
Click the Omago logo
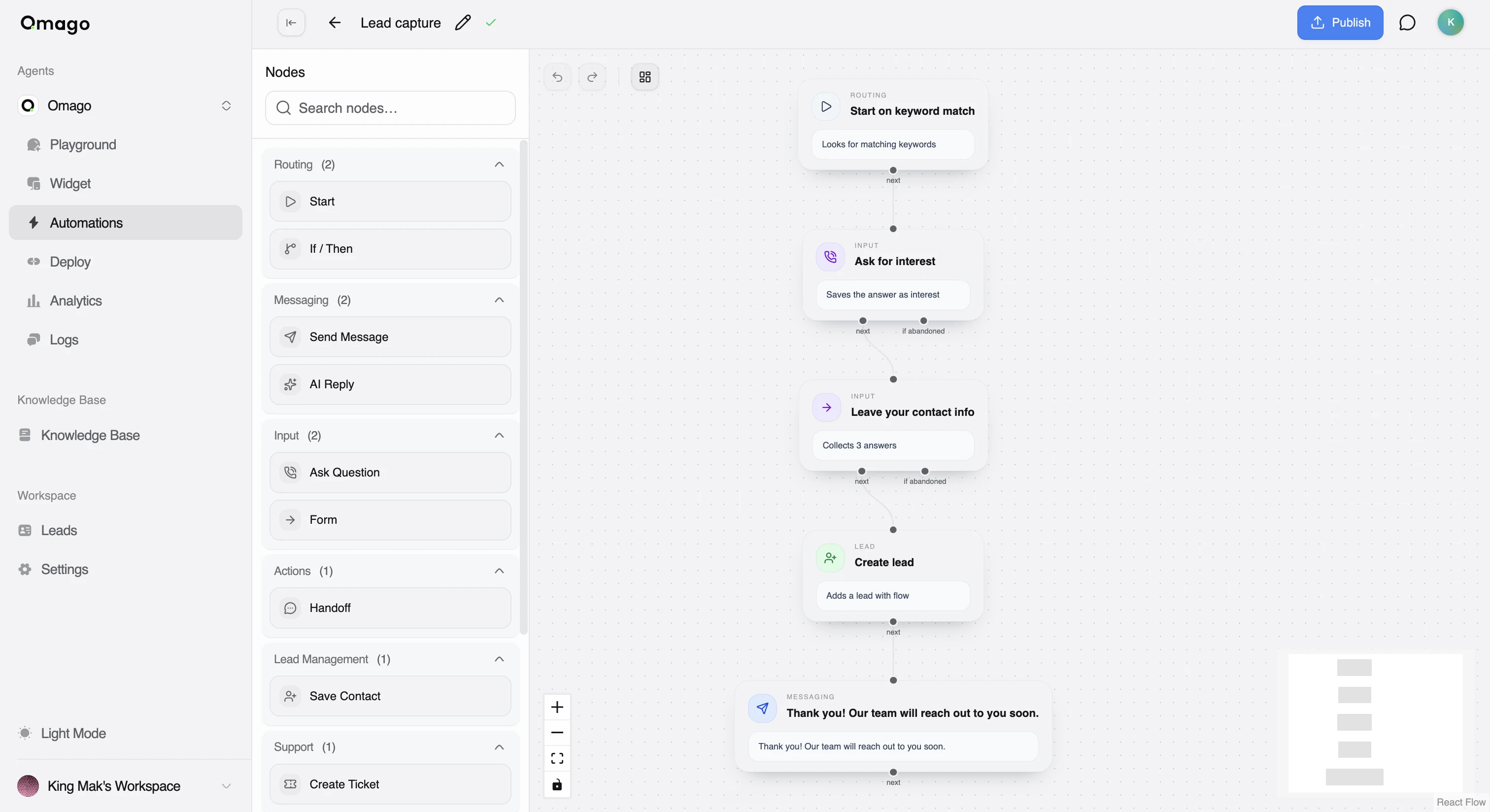[x=55, y=23]
